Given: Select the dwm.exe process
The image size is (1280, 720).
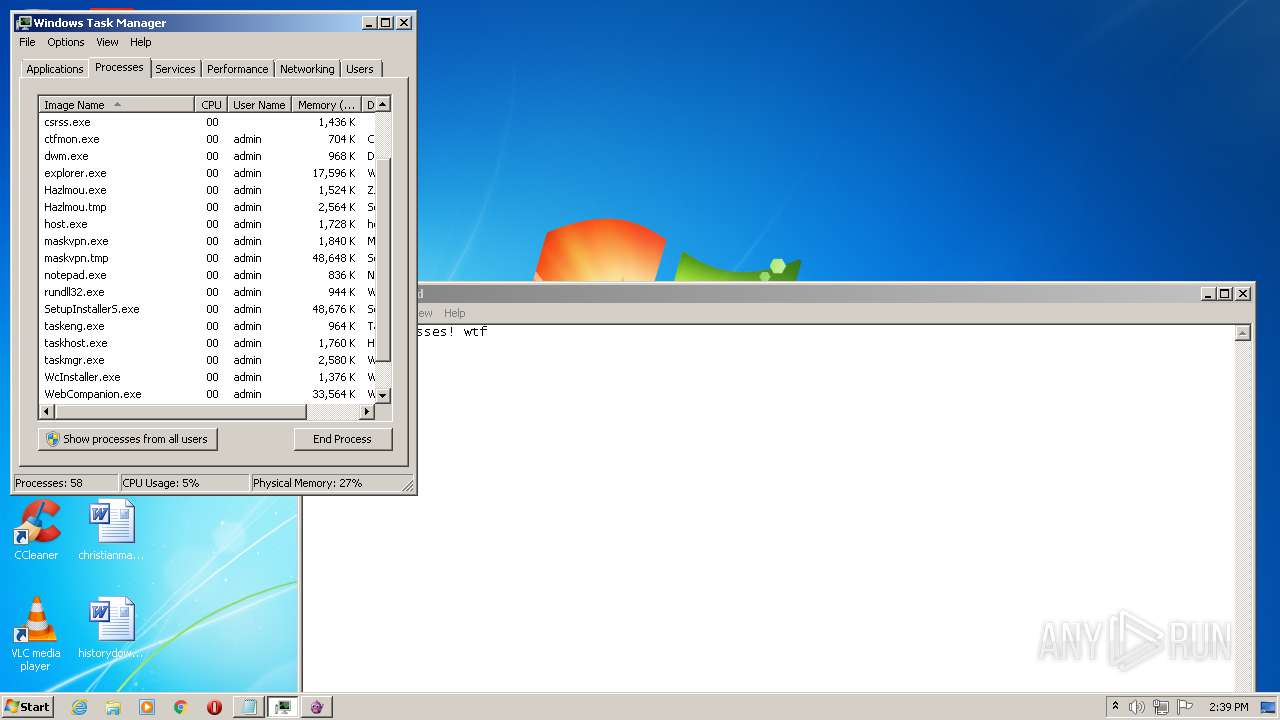Looking at the screenshot, I should [207, 156].
